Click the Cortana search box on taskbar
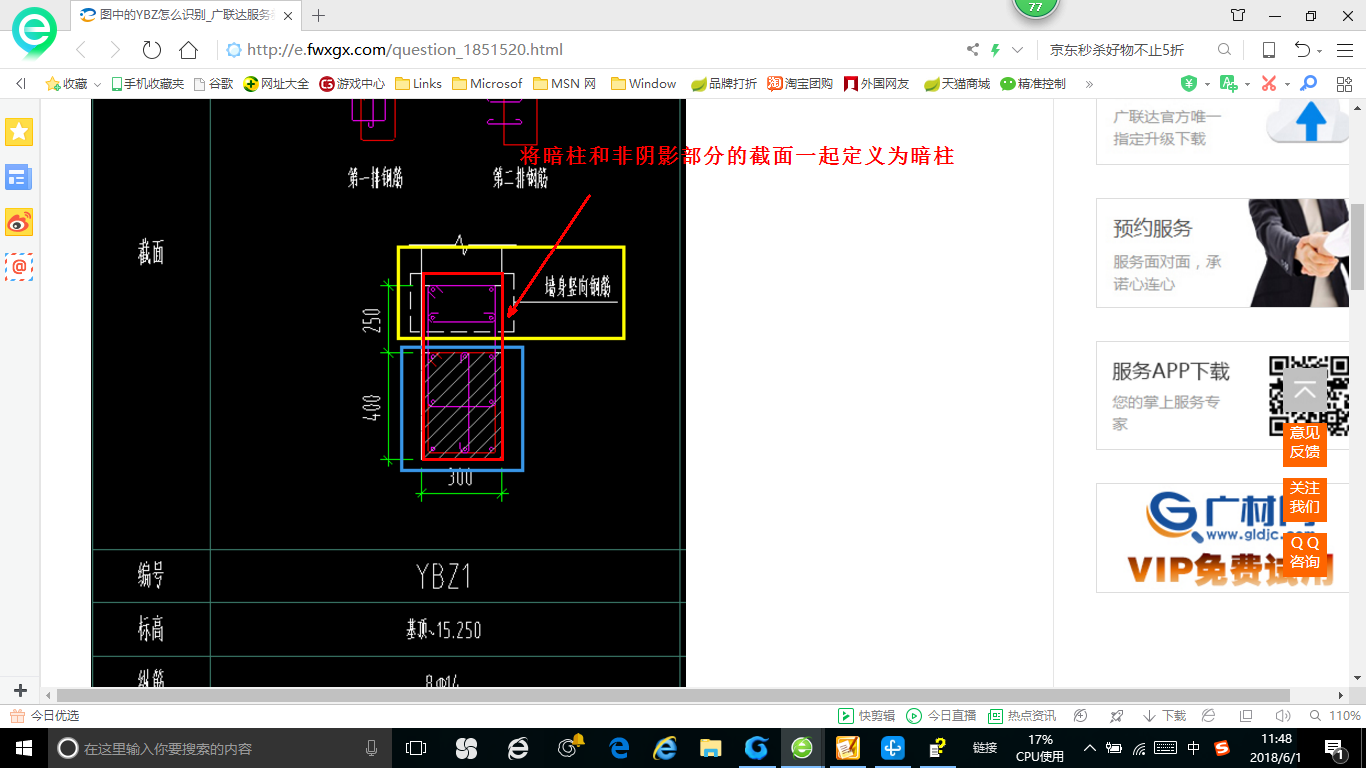The image size is (1366, 768). (x=219, y=748)
